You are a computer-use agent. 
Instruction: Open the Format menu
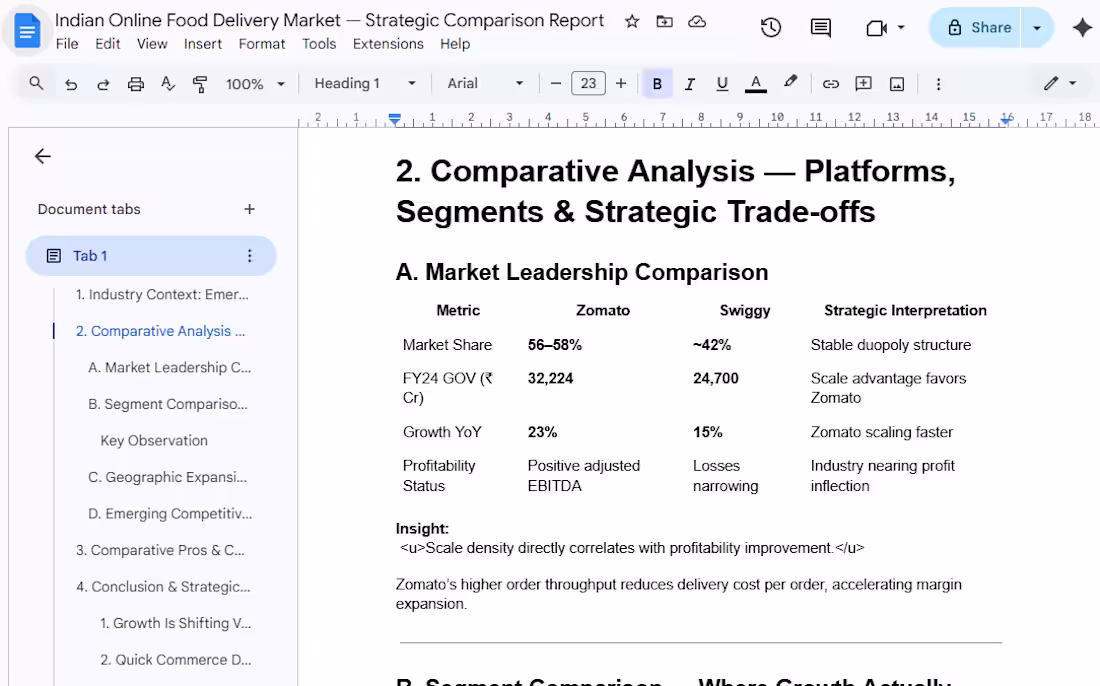coord(262,43)
